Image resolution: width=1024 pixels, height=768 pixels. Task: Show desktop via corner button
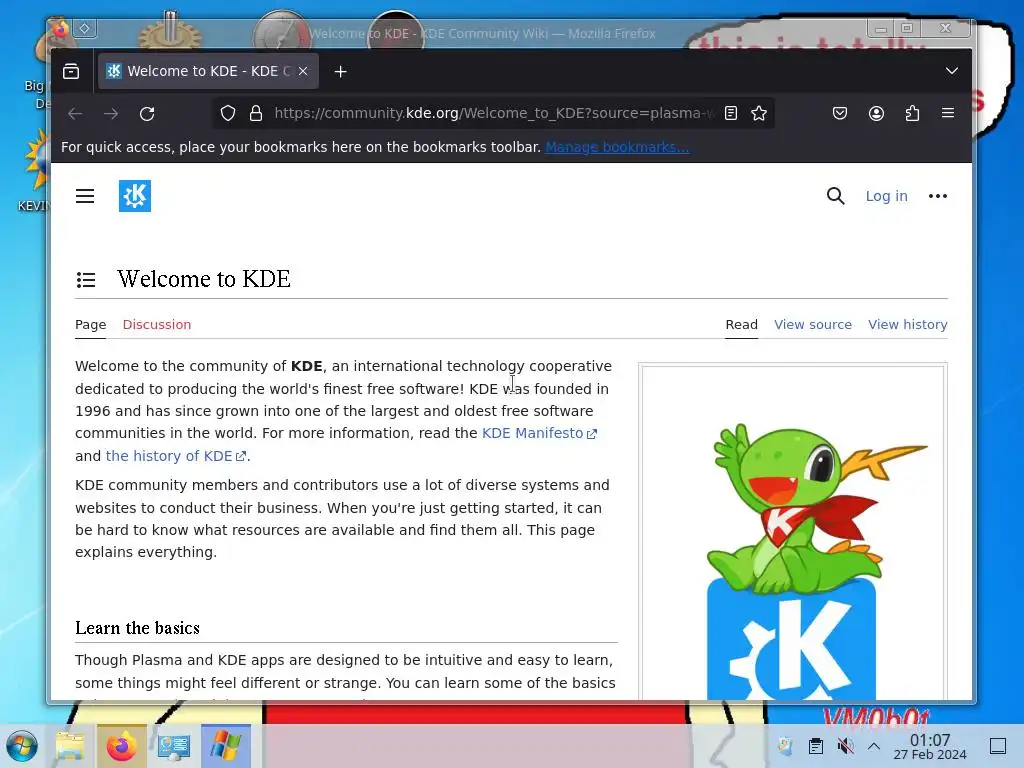coord(998,746)
